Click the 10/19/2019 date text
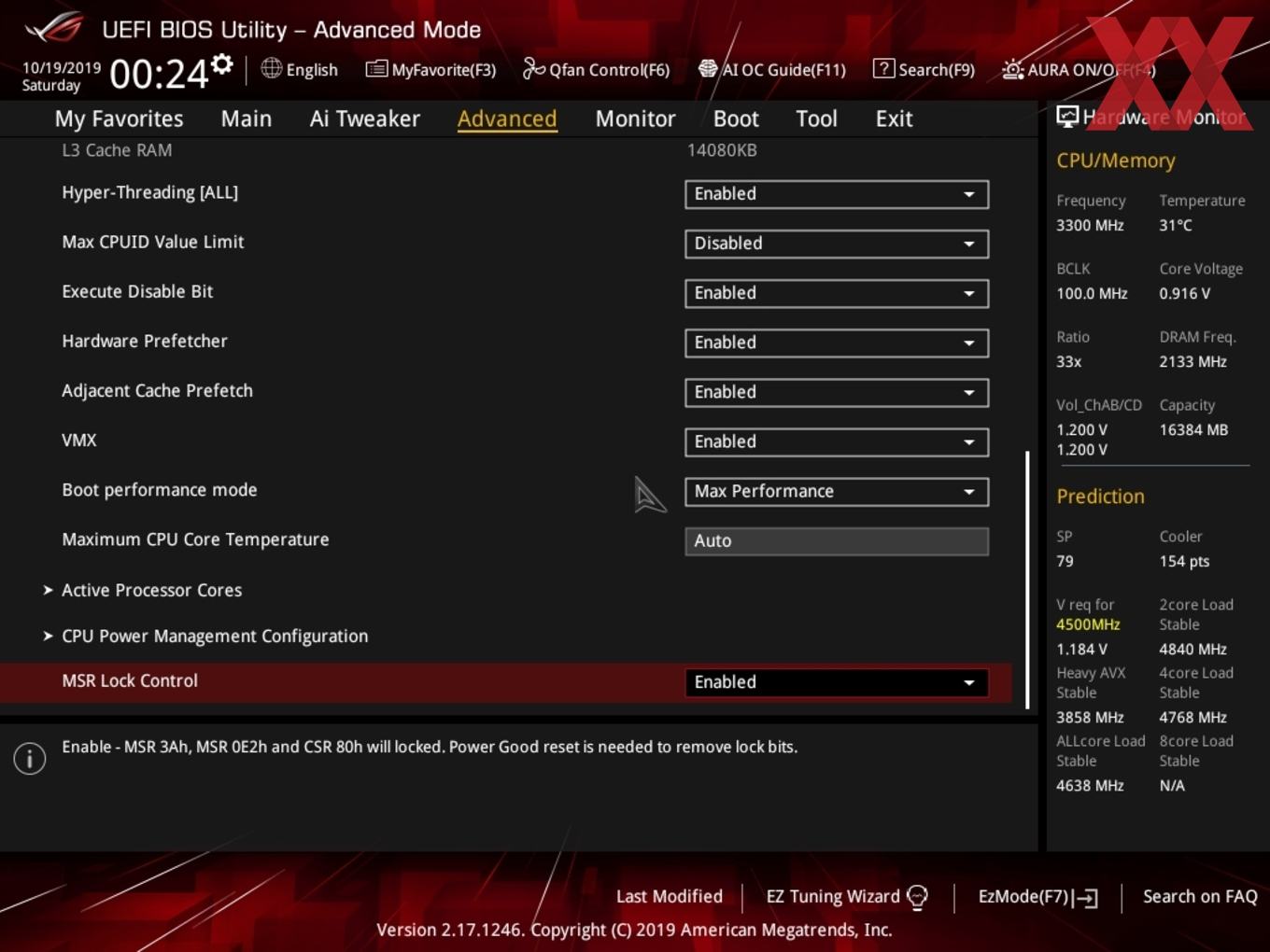 (x=62, y=67)
